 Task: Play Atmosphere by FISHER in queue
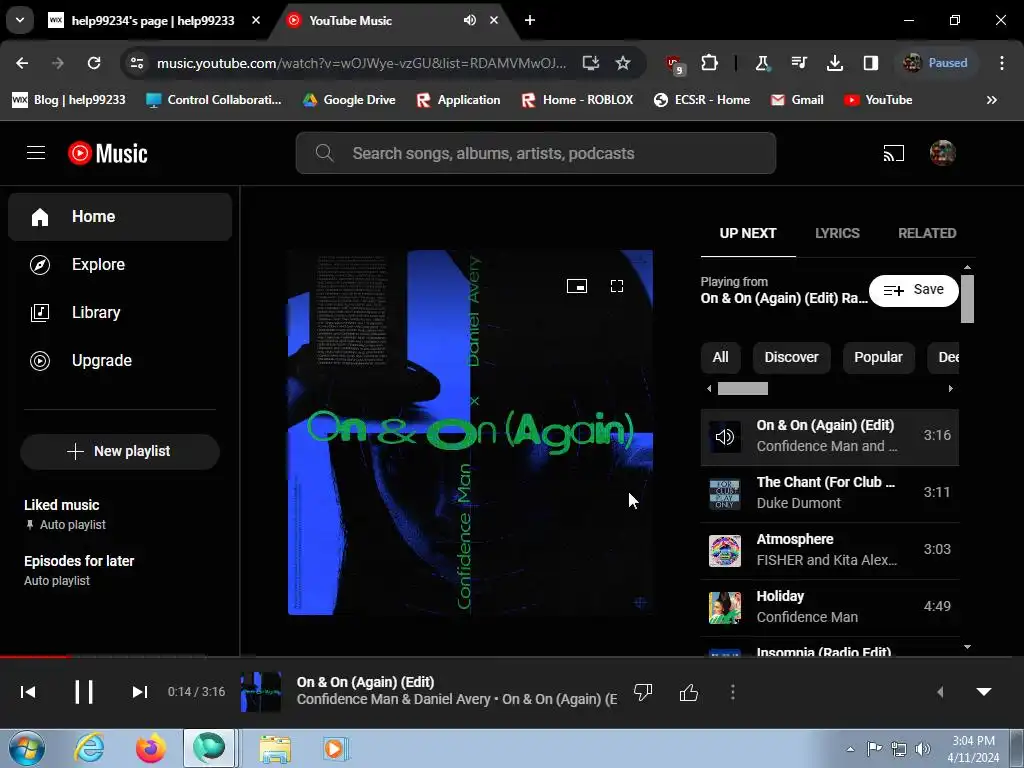829,550
